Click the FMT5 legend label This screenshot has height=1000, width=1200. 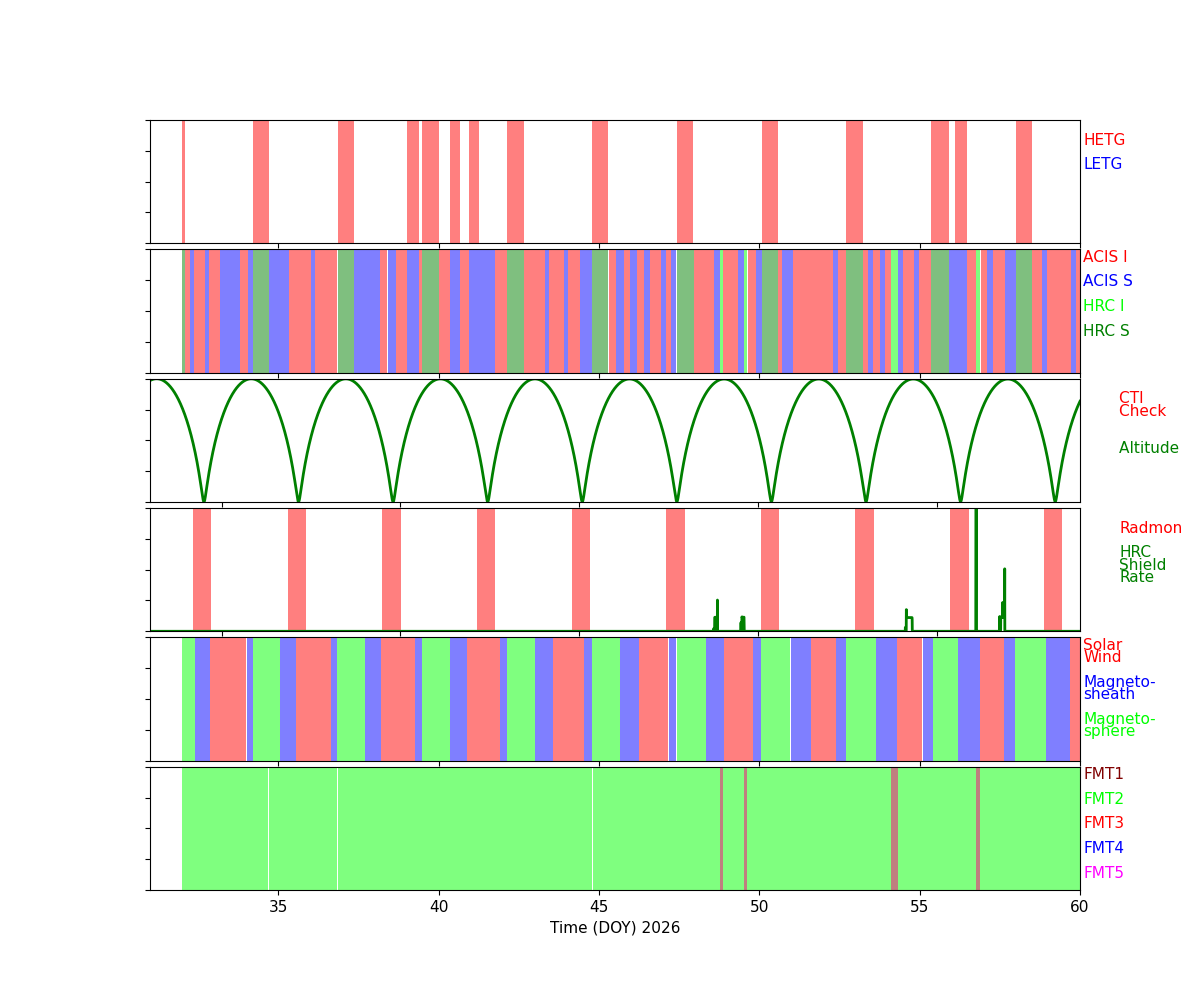tap(1103, 873)
